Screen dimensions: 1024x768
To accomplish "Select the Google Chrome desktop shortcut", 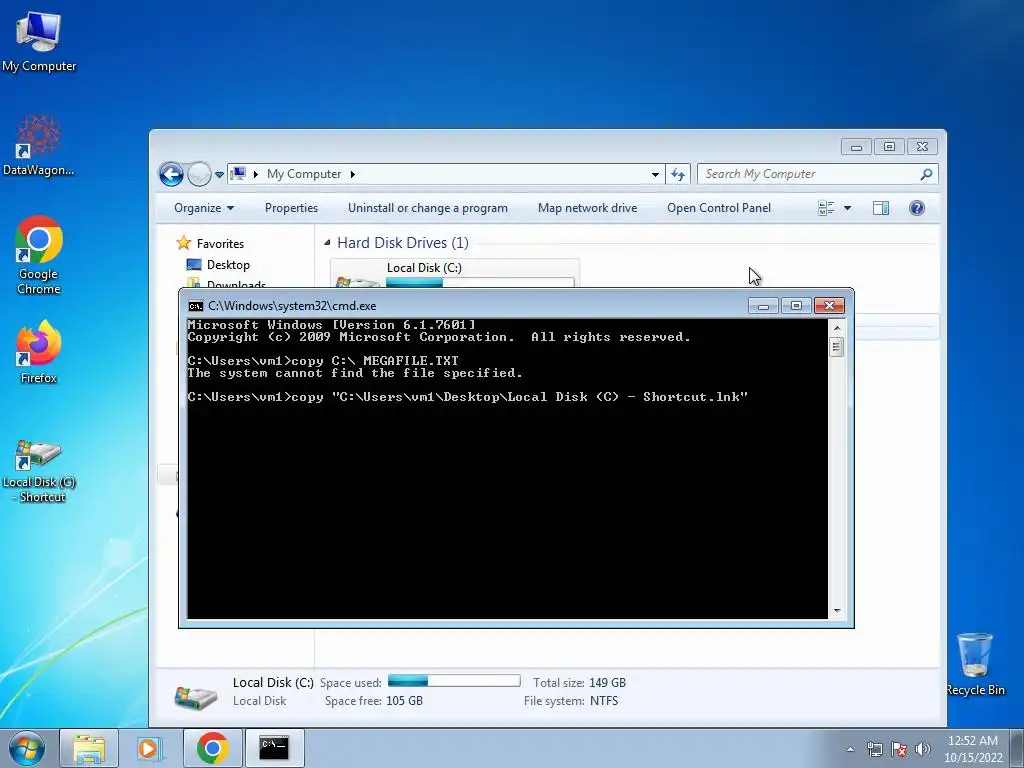I will (x=39, y=255).
